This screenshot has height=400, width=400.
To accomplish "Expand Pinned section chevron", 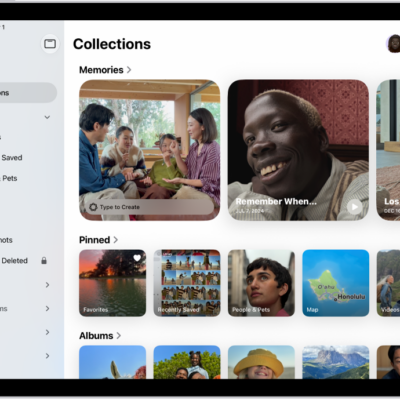I will tap(116, 240).
